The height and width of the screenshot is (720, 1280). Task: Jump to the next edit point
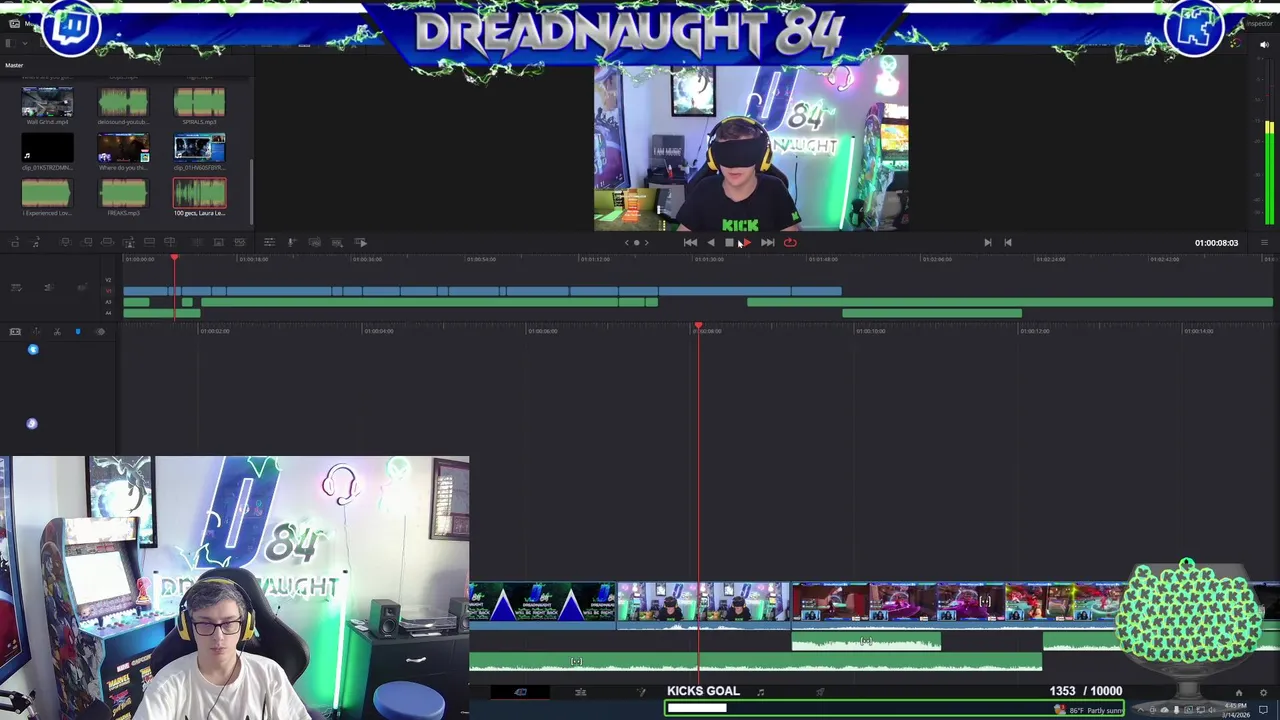(x=987, y=242)
